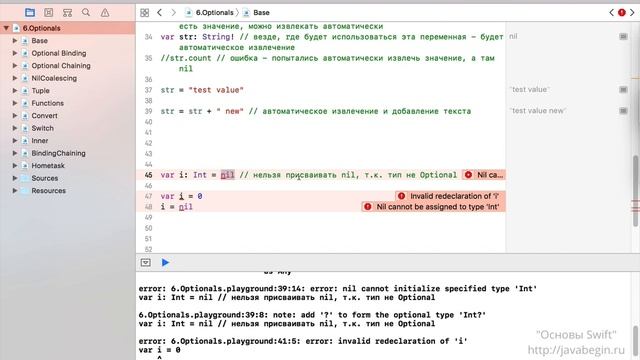
Task: Expand the NilCoalescing page
Action: pos(15,78)
